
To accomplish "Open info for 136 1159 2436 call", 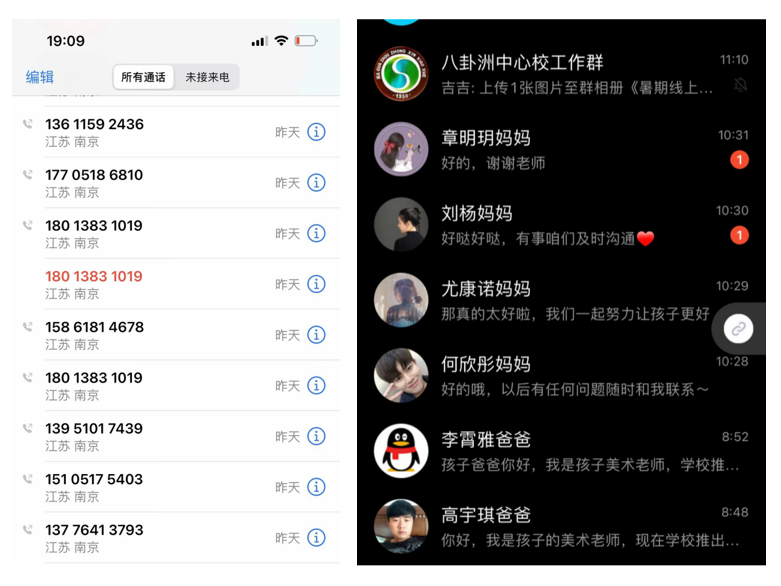I will [316, 132].
